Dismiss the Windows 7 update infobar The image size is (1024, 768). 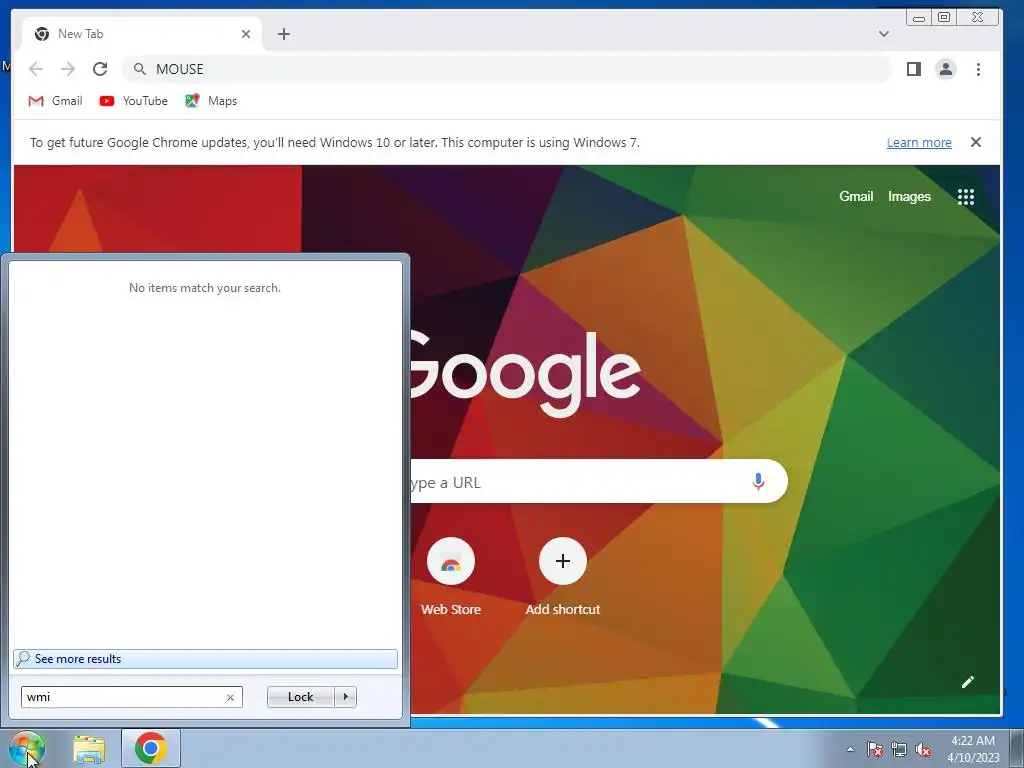976,142
